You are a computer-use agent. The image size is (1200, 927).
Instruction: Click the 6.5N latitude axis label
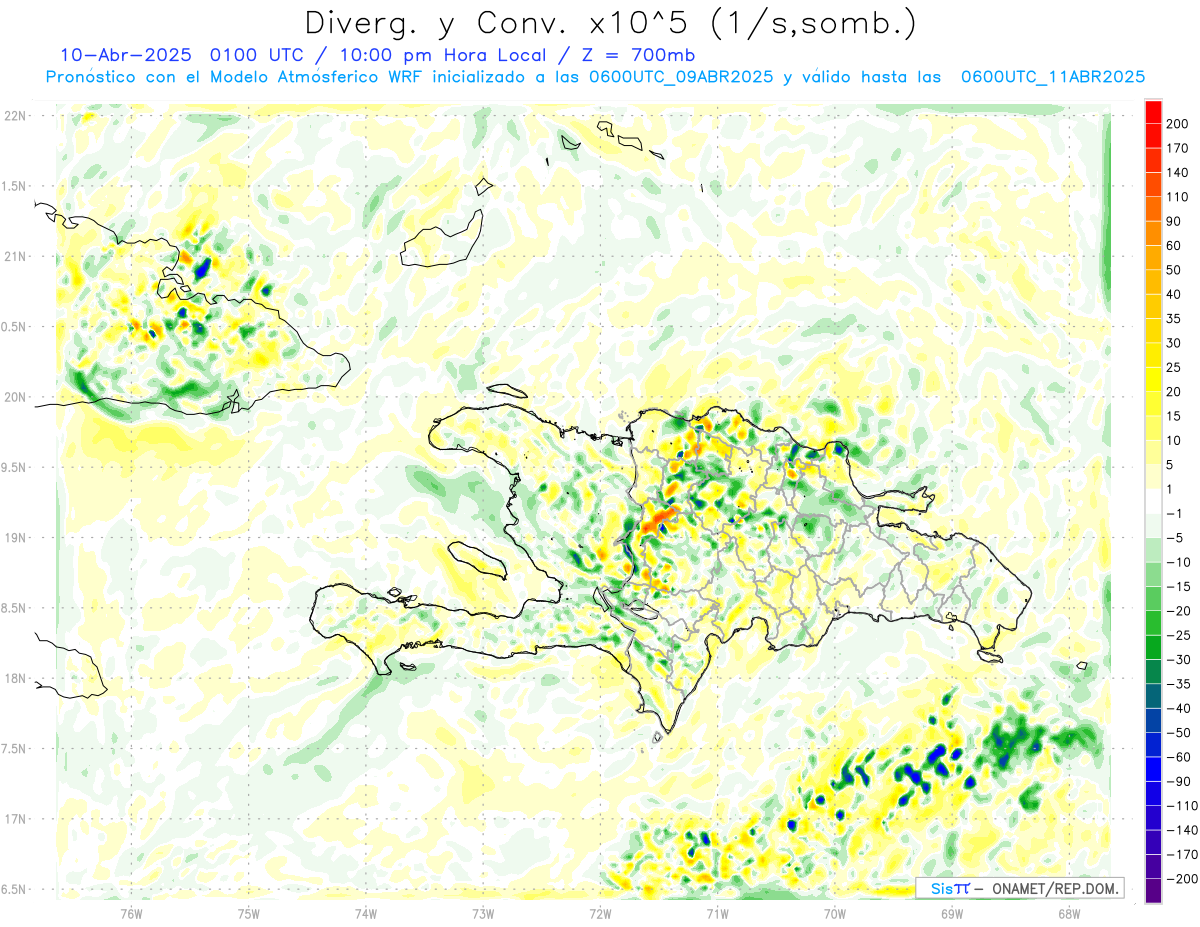[14, 889]
